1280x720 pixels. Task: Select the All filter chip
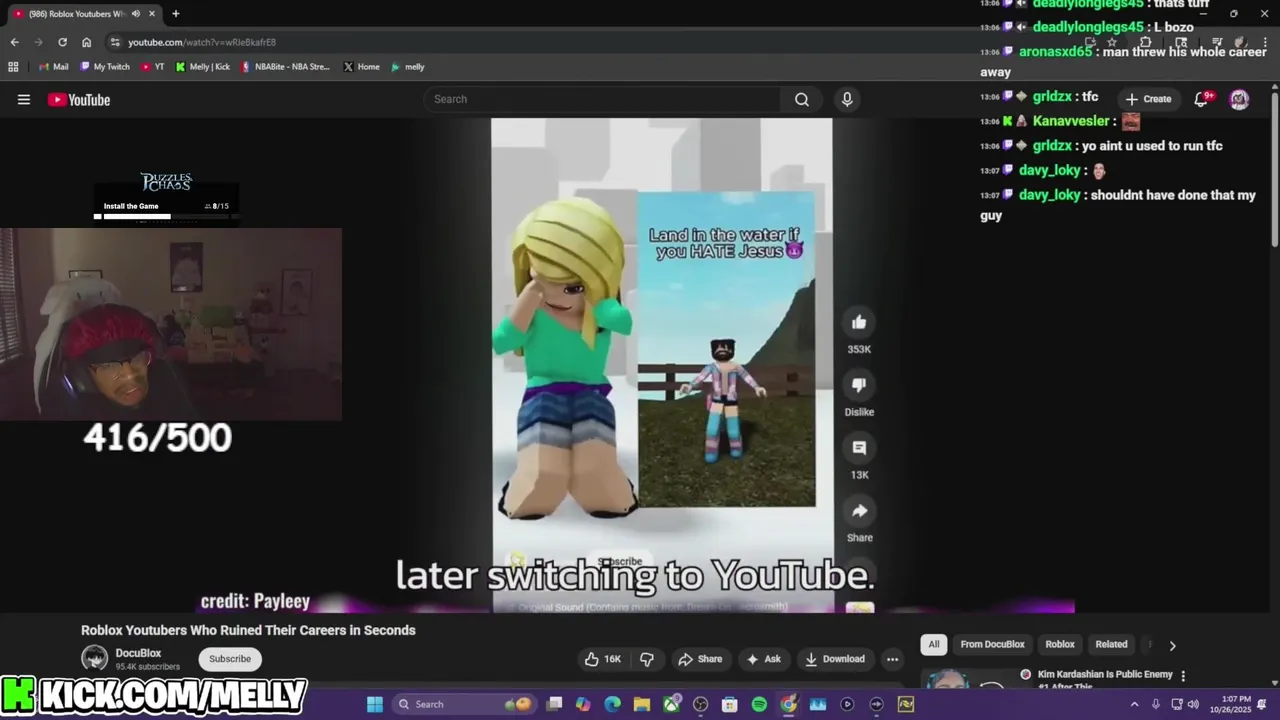click(x=933, y=645)
